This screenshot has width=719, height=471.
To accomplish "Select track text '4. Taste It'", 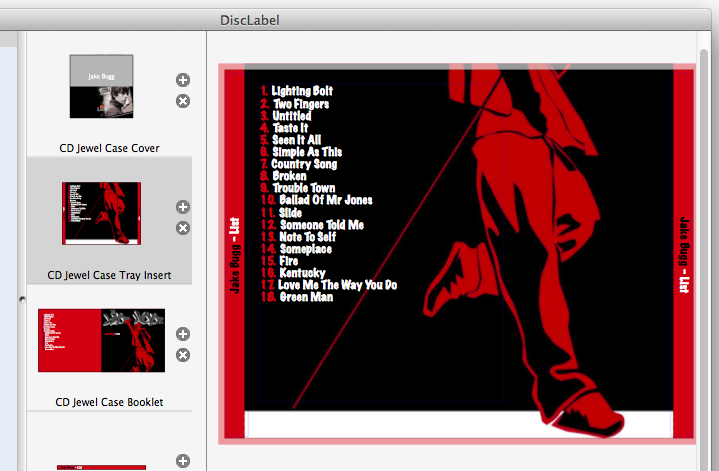I will click(284, 128).
